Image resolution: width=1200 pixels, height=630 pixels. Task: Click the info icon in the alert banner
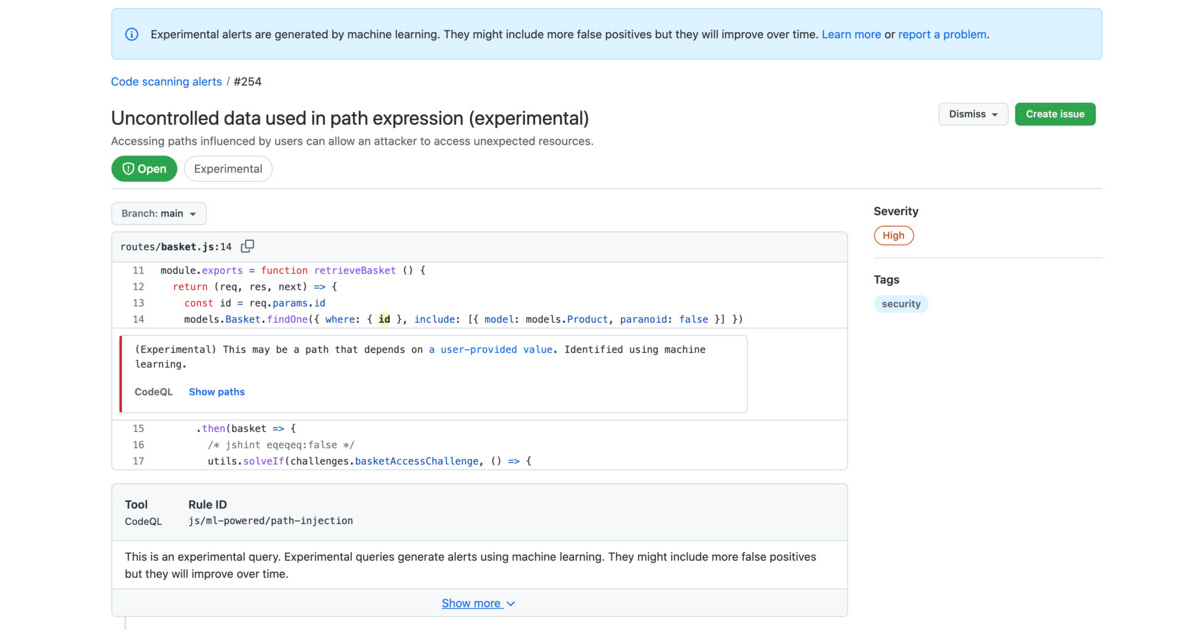(x=131, y=33)
